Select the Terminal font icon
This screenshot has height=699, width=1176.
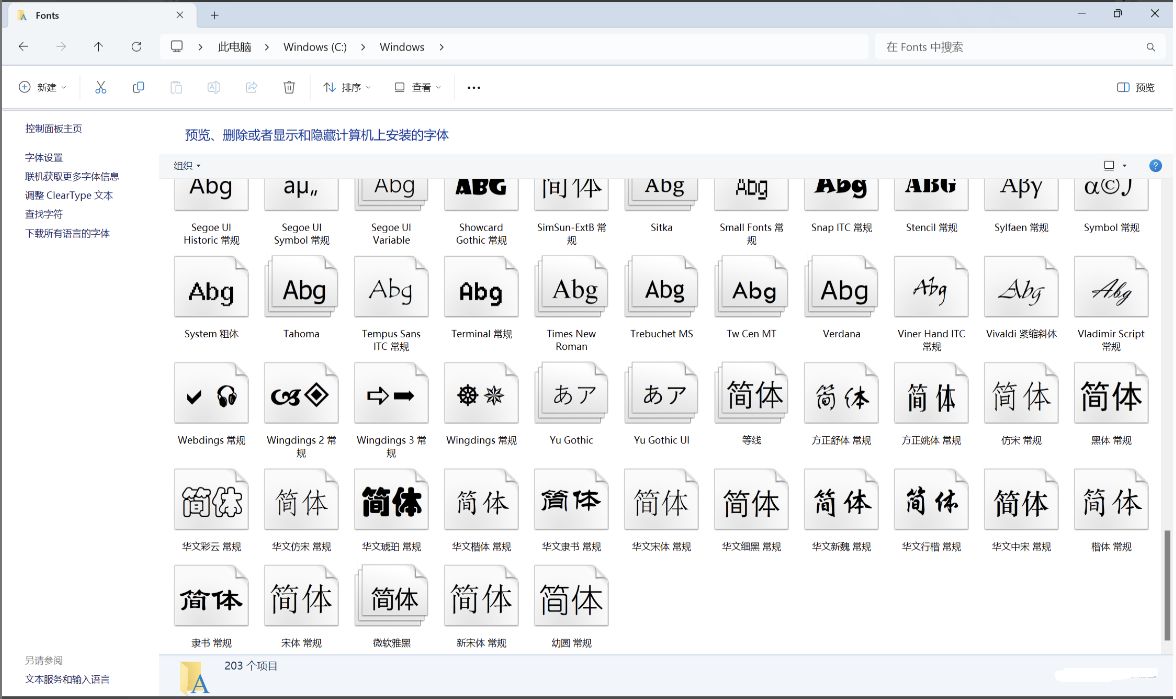pos(482,286)
